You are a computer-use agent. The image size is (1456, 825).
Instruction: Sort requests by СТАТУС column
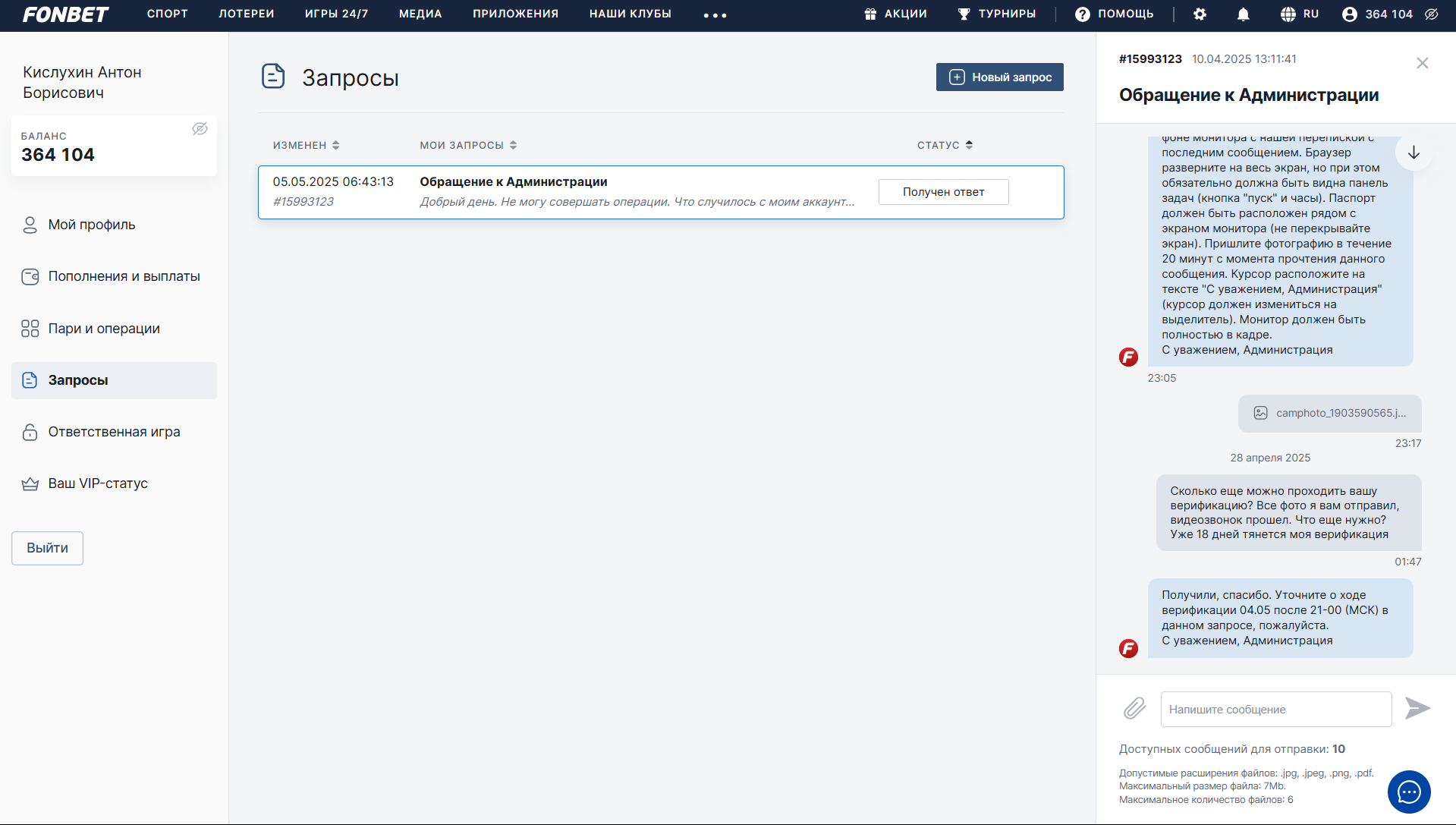(945, 145)
